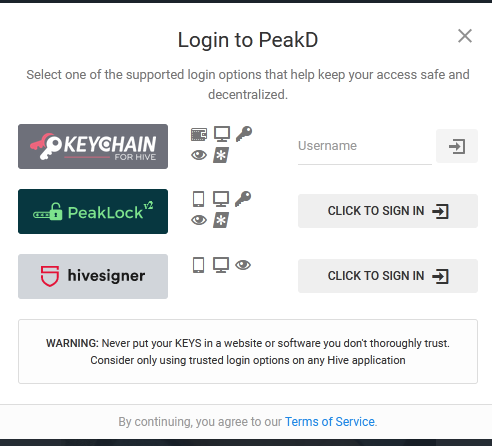The image size is (492, 446).
Task: Click the key icon next to Keychain
Action: [x=244, y=134]
